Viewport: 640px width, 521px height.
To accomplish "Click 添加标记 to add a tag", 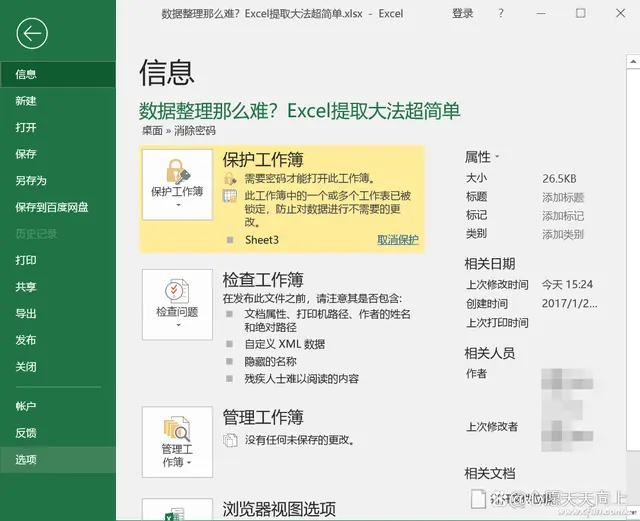I will pyautogui.click(x=563, y=216).
